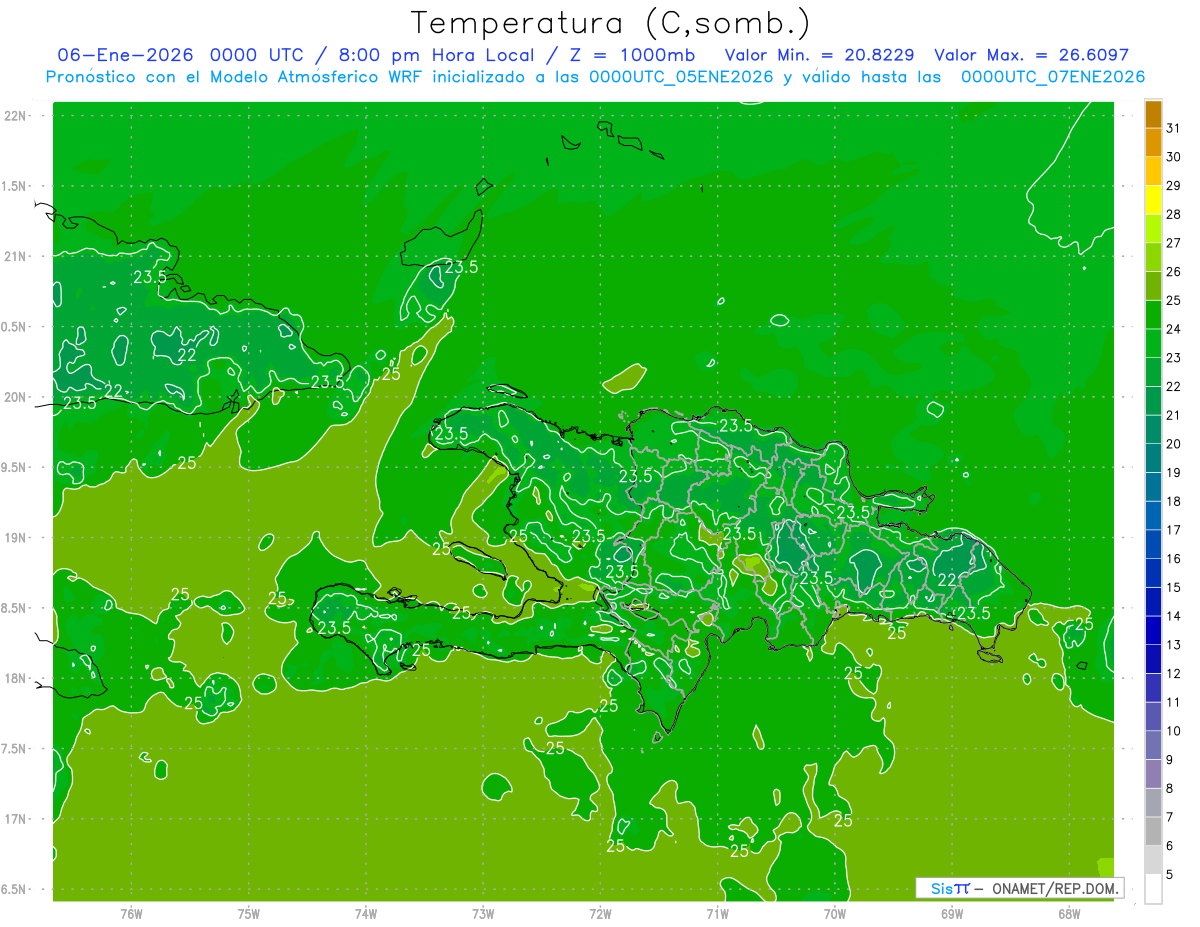Click the "69W" longitude axis label
Screen dimensions: 1200x927
tap(952, 914)
